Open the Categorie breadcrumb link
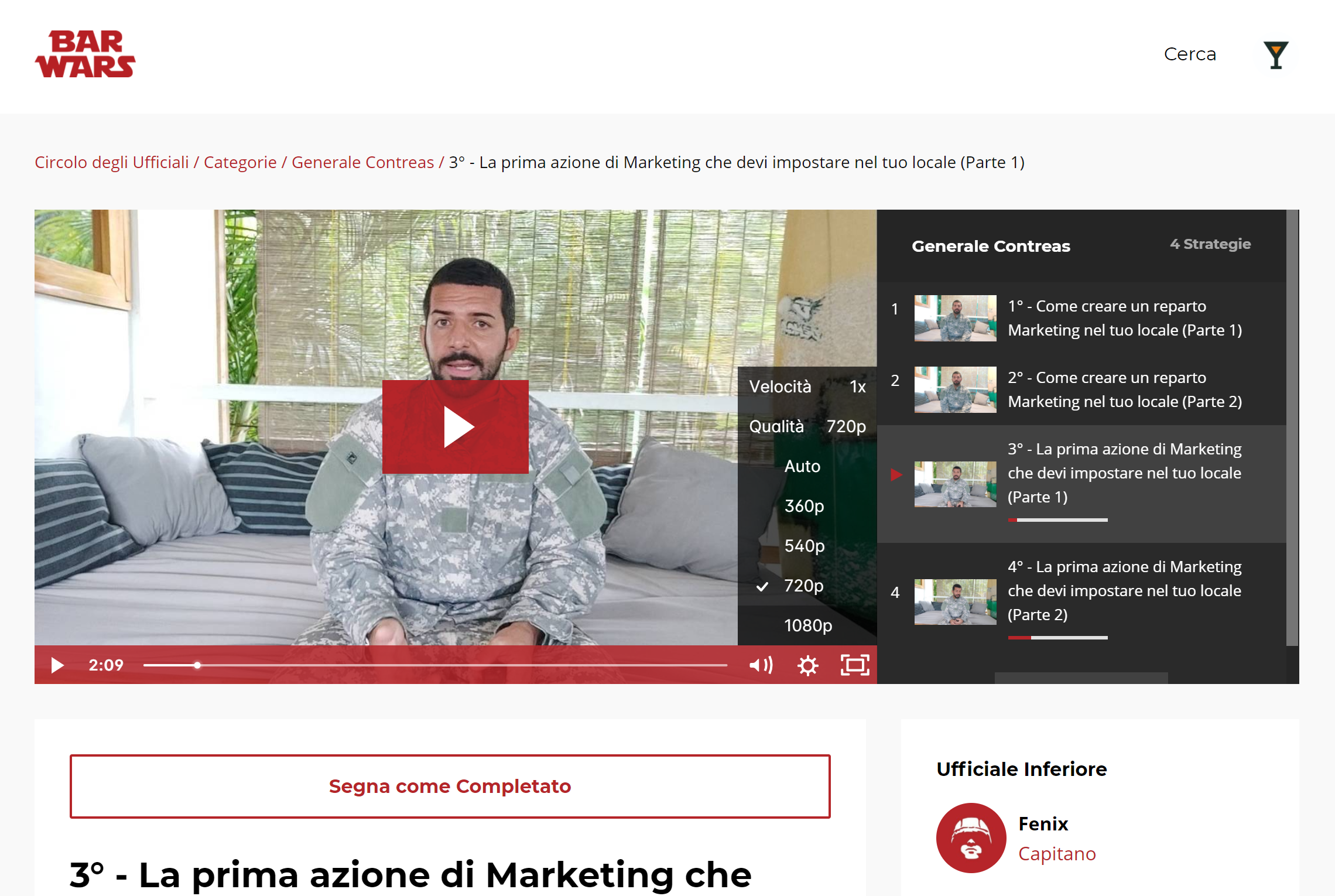 click(240, 162)
